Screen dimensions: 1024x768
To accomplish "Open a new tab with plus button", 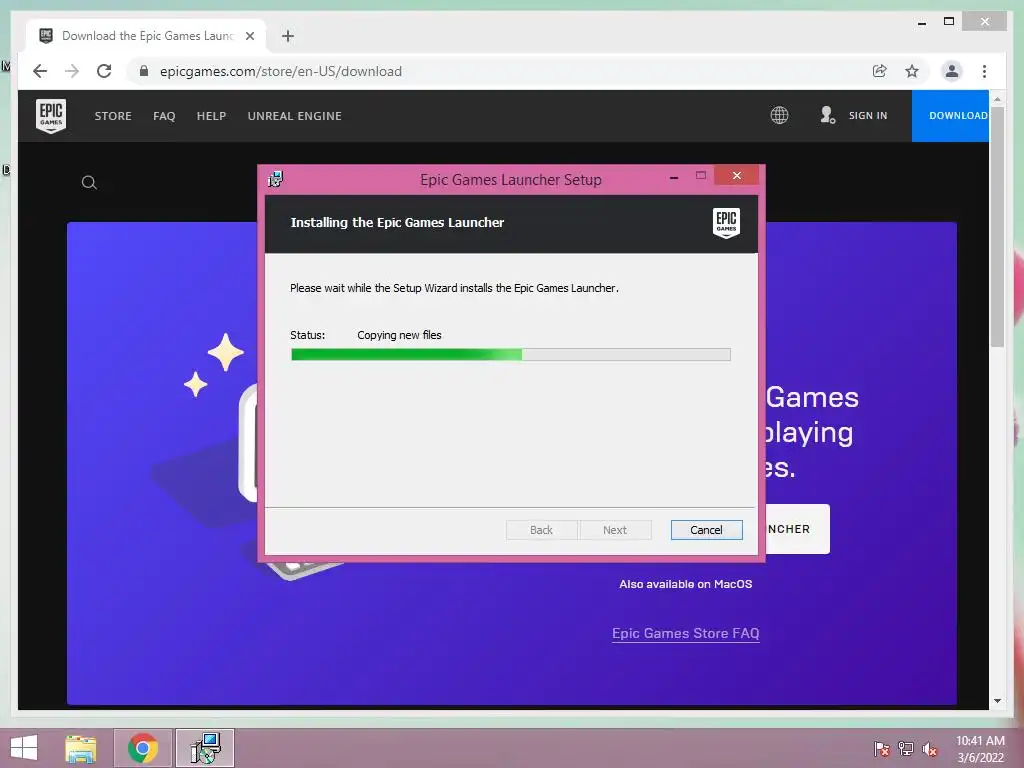I will coord(288,36).
